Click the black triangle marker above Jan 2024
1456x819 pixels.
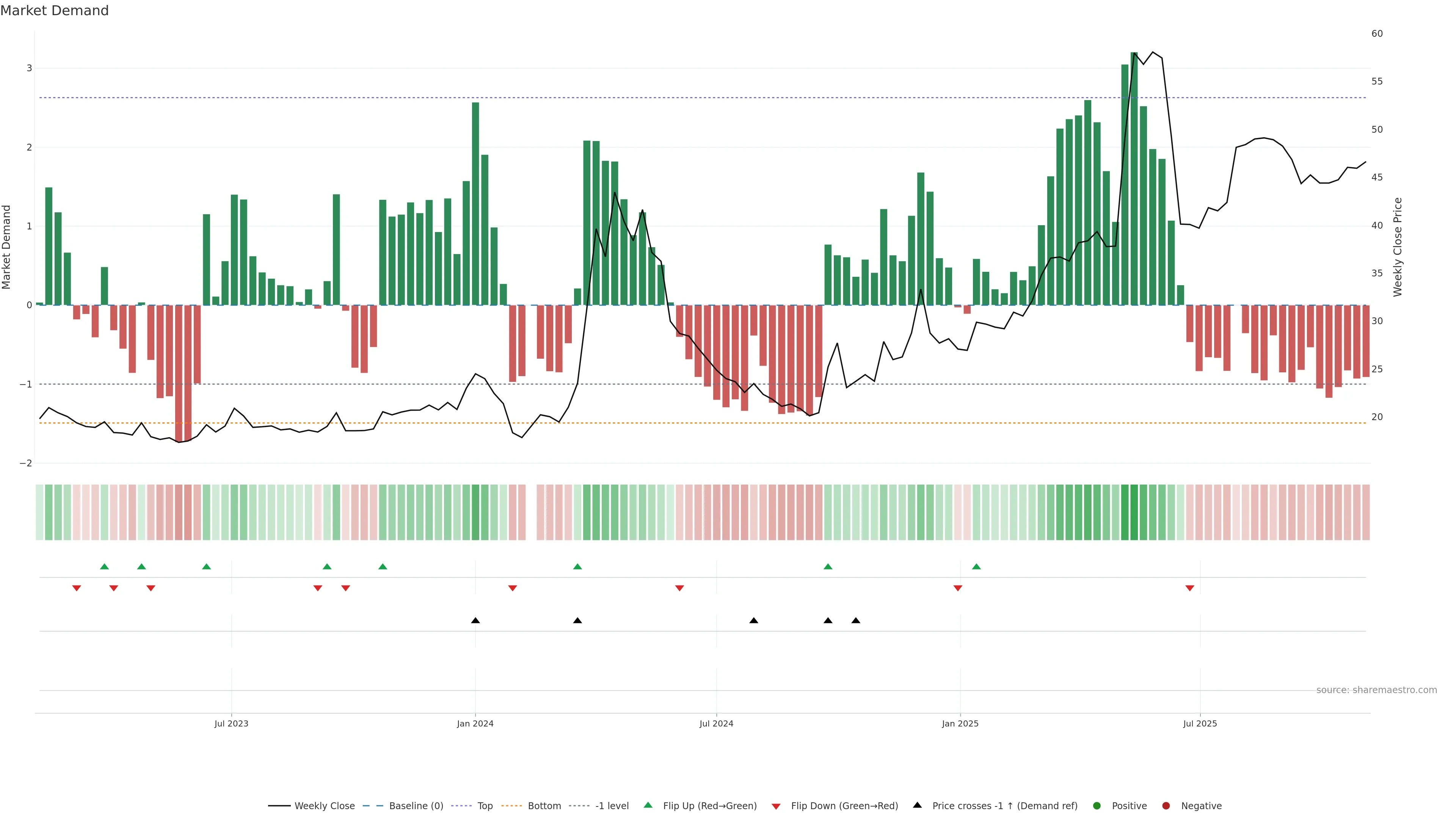pos(475,621)
